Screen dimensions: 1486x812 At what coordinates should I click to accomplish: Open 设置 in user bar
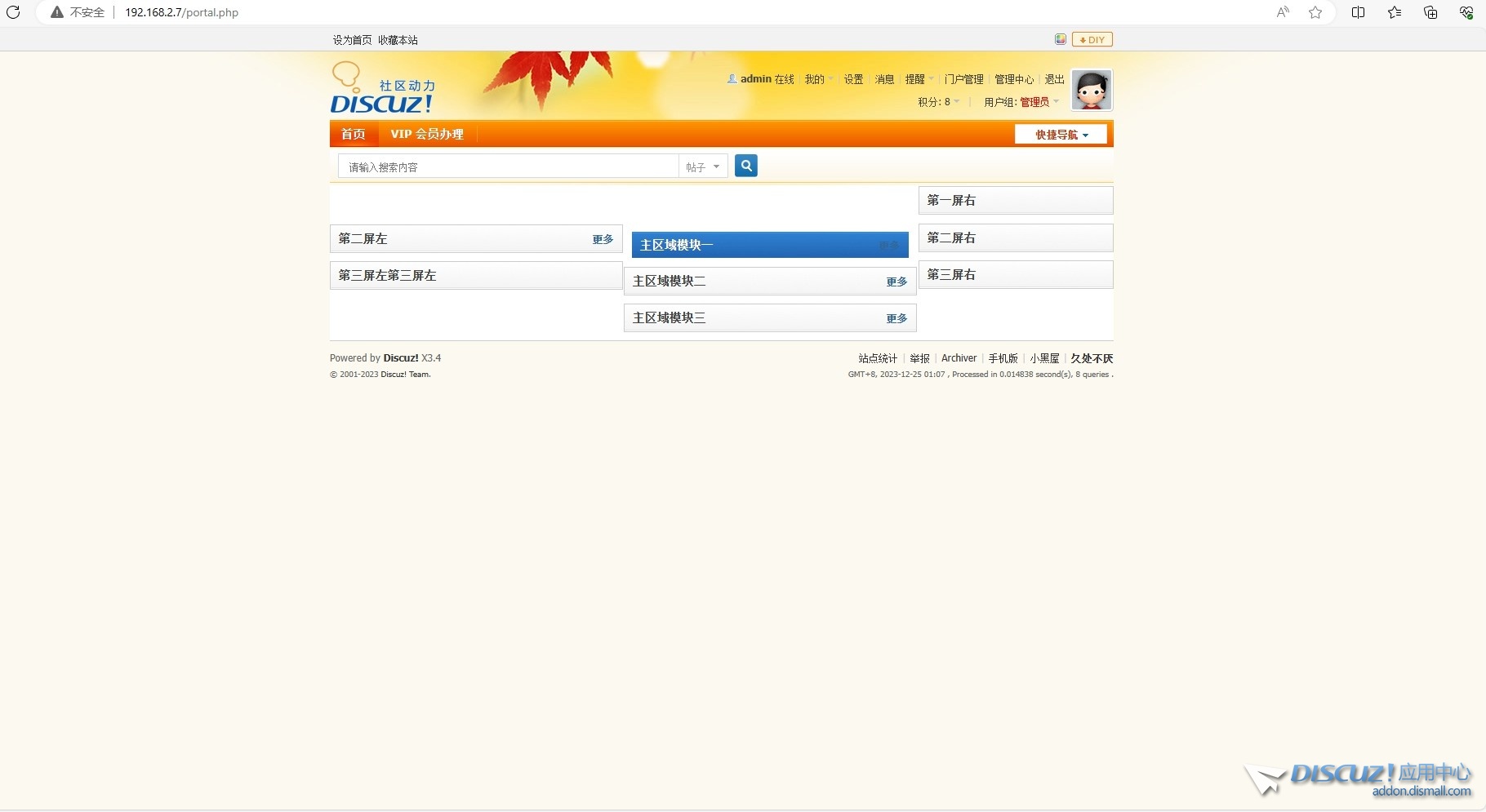(853, 79)
